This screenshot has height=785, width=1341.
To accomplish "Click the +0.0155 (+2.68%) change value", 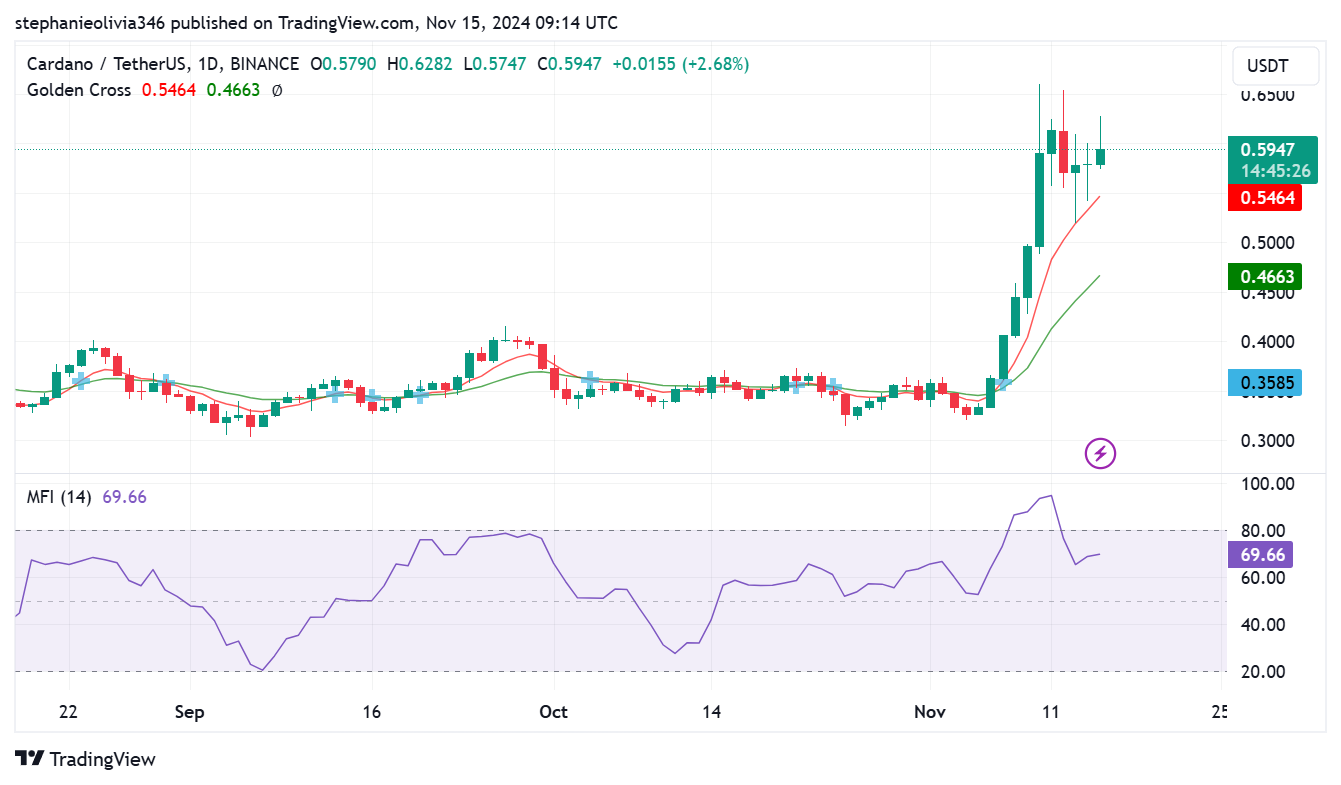I will [x=680, y=64].
